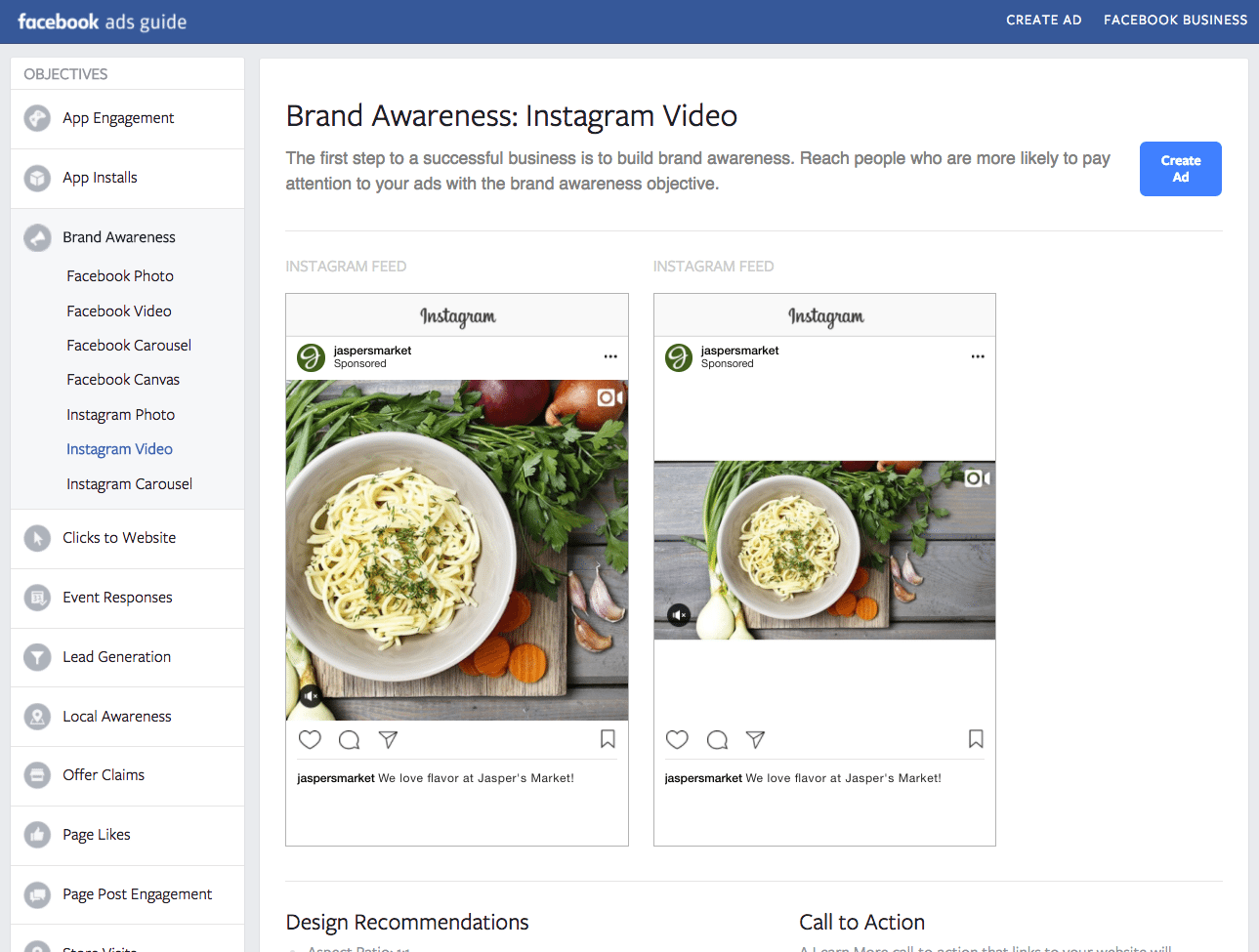Click the facebook ads guide logo
The image size is (1259, 952).
102,21
